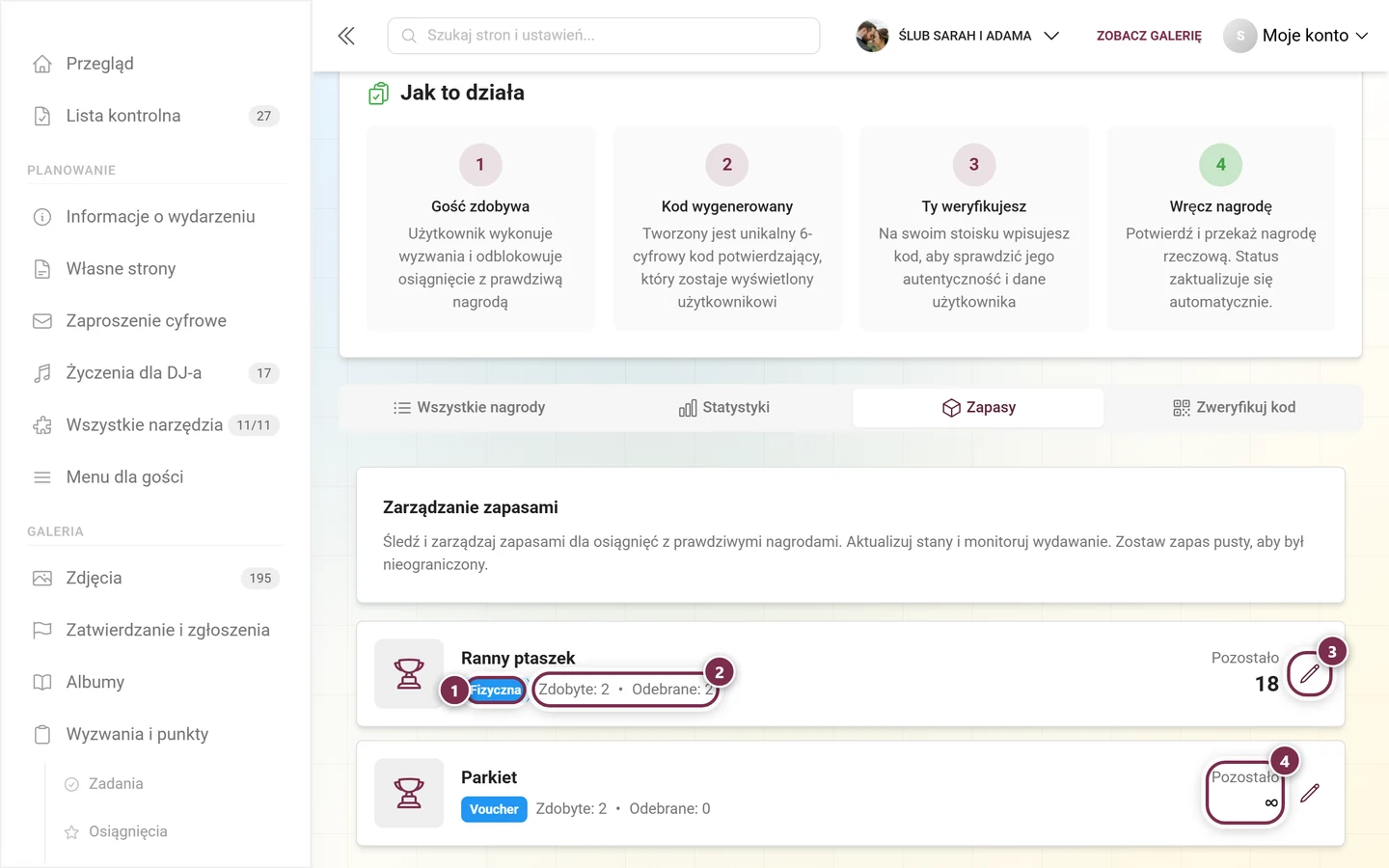
Task: Click the event avatar thumbnail
Action: click(x=872, y=36)
